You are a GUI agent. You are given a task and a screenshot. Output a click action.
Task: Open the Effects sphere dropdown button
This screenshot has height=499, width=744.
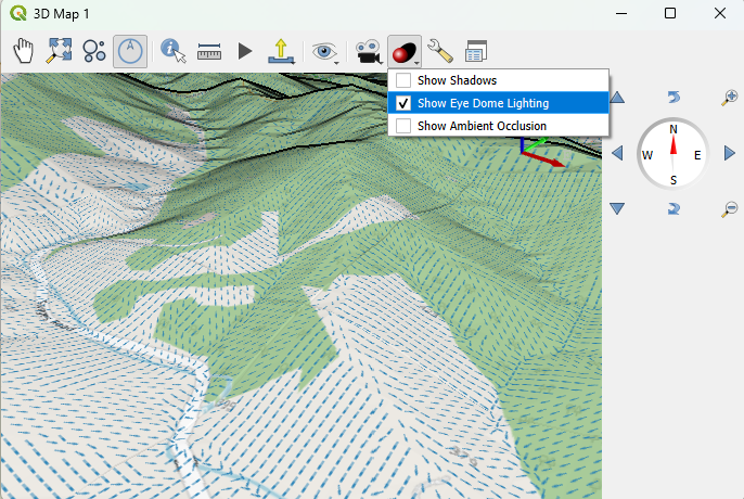click(404, 51)
